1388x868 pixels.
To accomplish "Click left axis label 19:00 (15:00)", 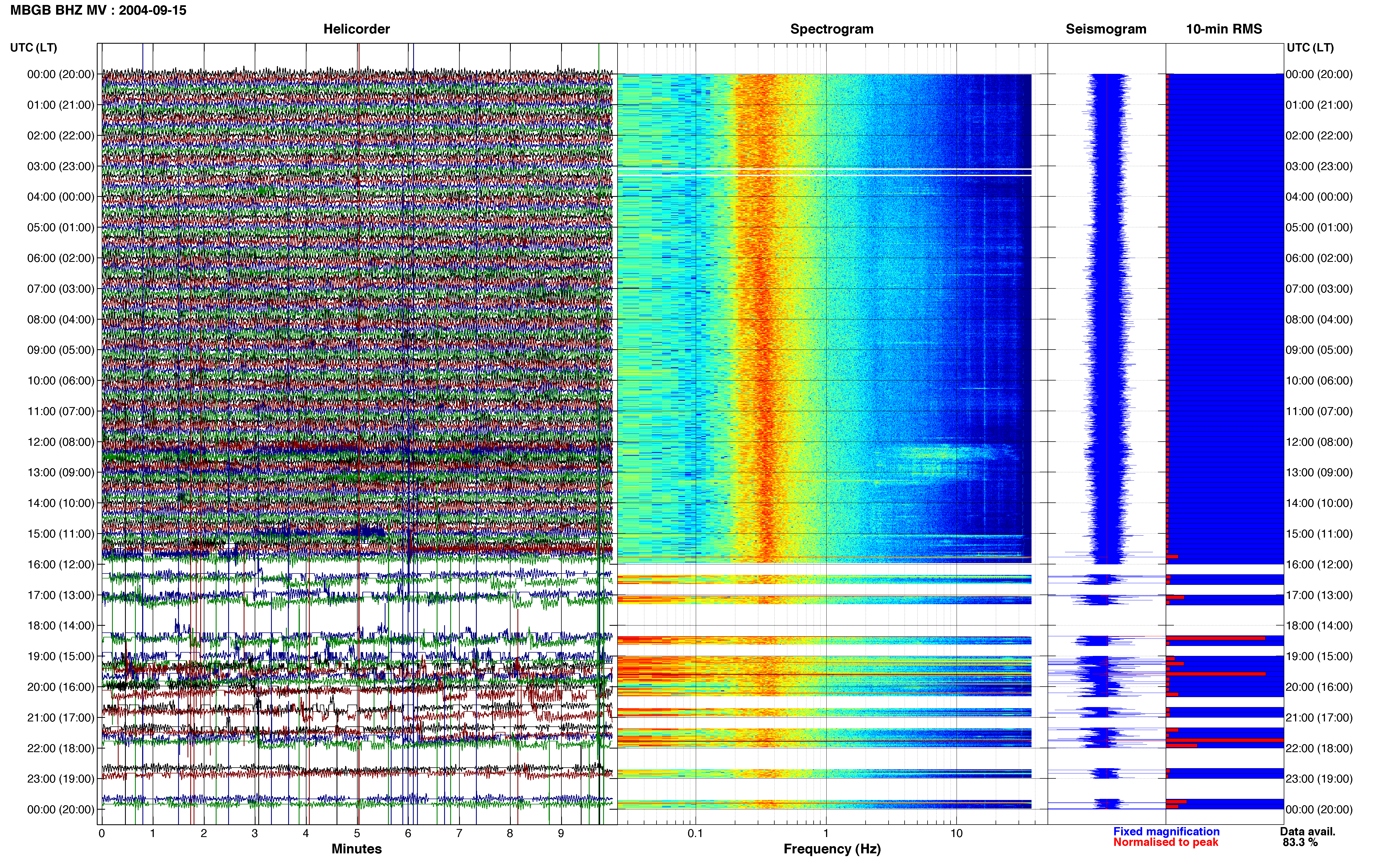I will click(x=61, y=656).
